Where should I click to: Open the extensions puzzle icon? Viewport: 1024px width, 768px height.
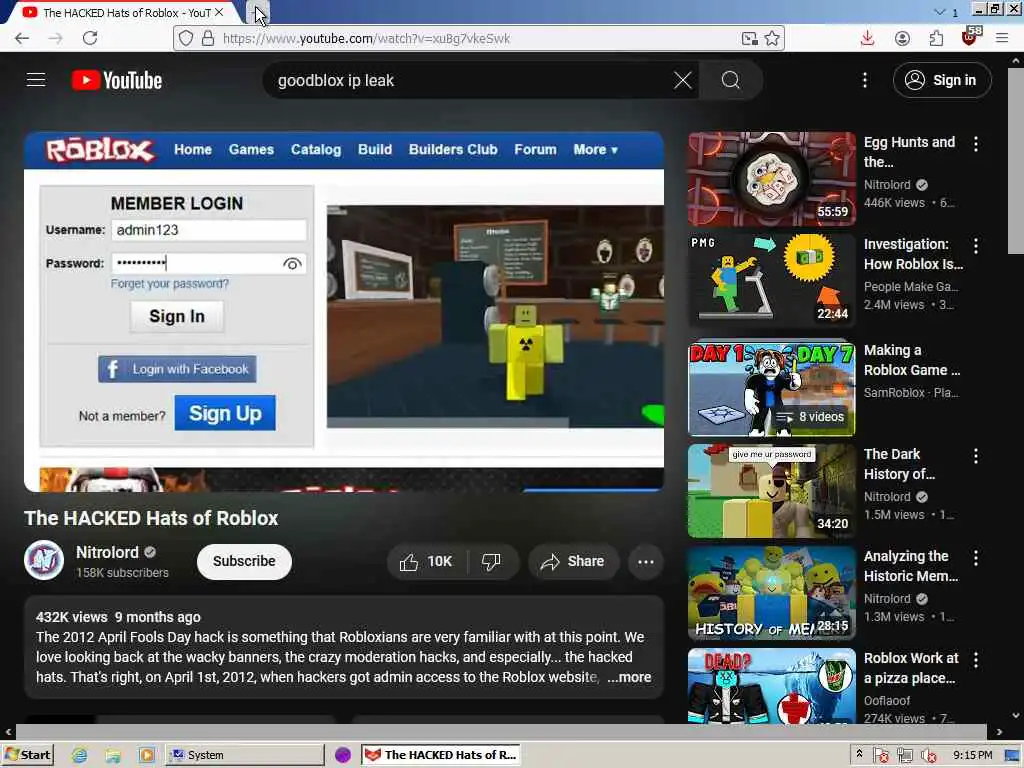936,39
